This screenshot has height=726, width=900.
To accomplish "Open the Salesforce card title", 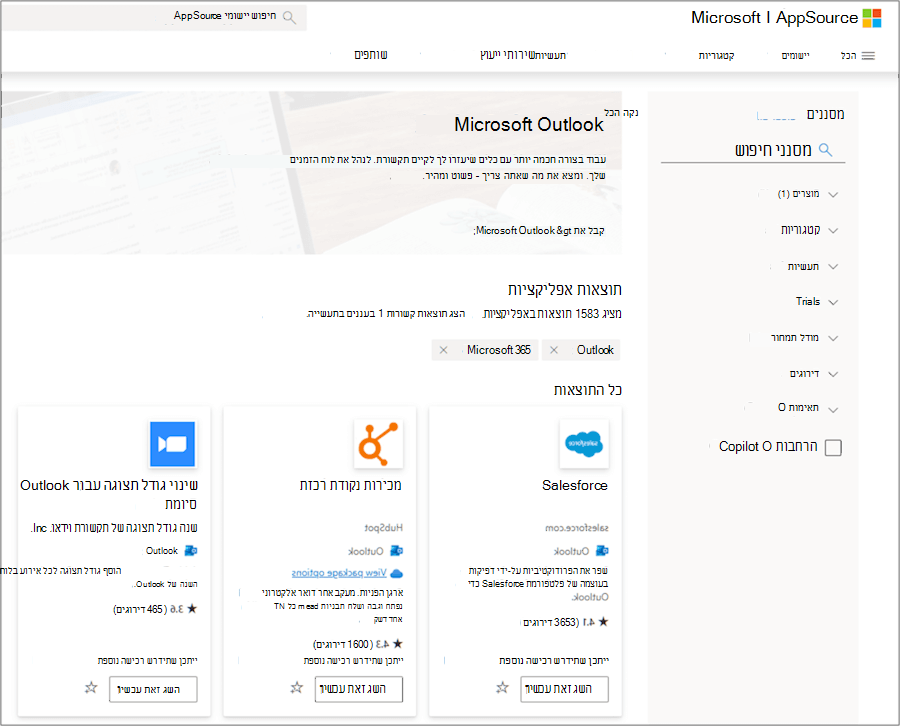I will coord(575,486).
